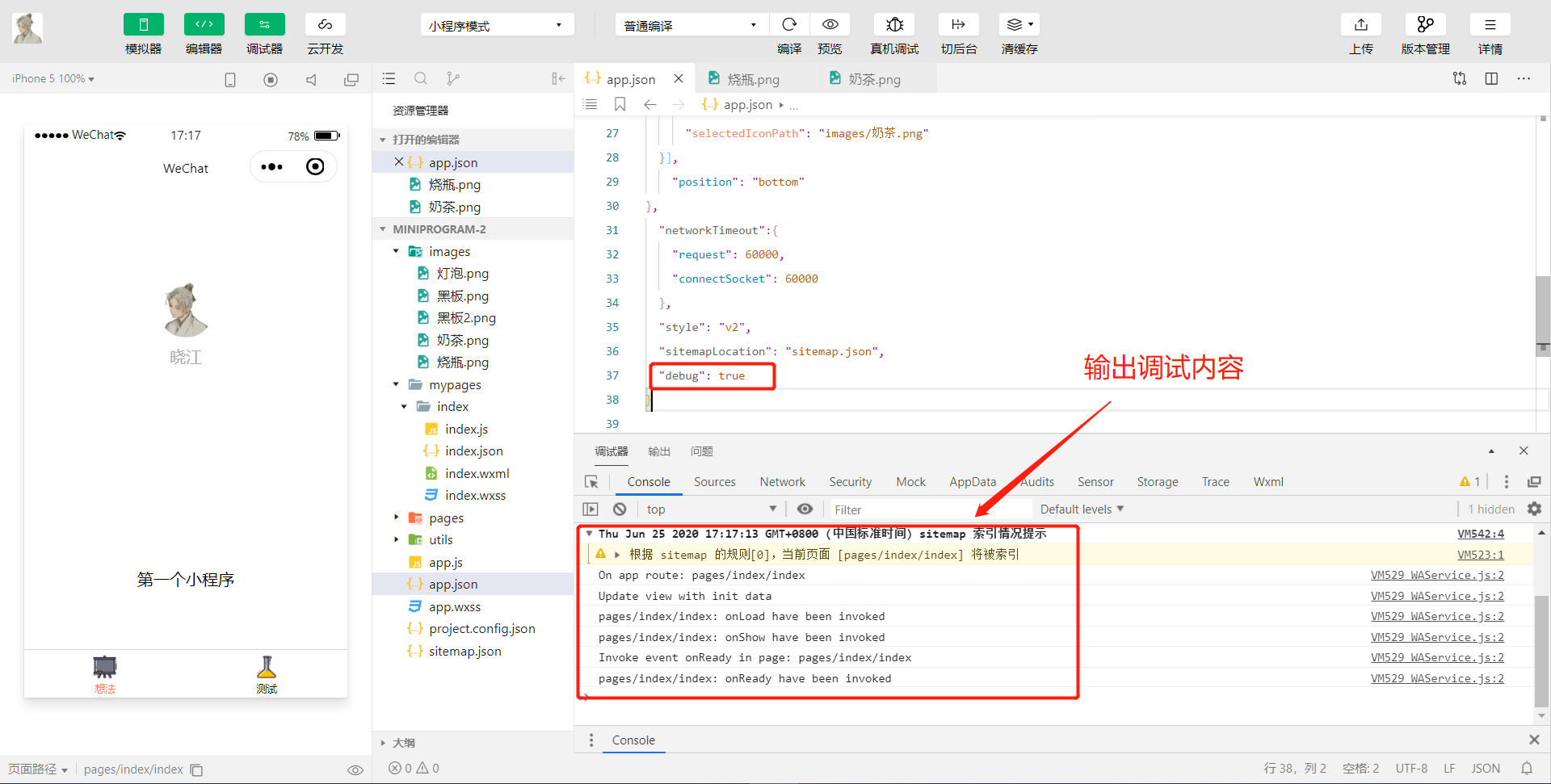Expand the pages folder
This screenshot has width=1551, height=784.
pyautogui.click(x=396, y=518)
